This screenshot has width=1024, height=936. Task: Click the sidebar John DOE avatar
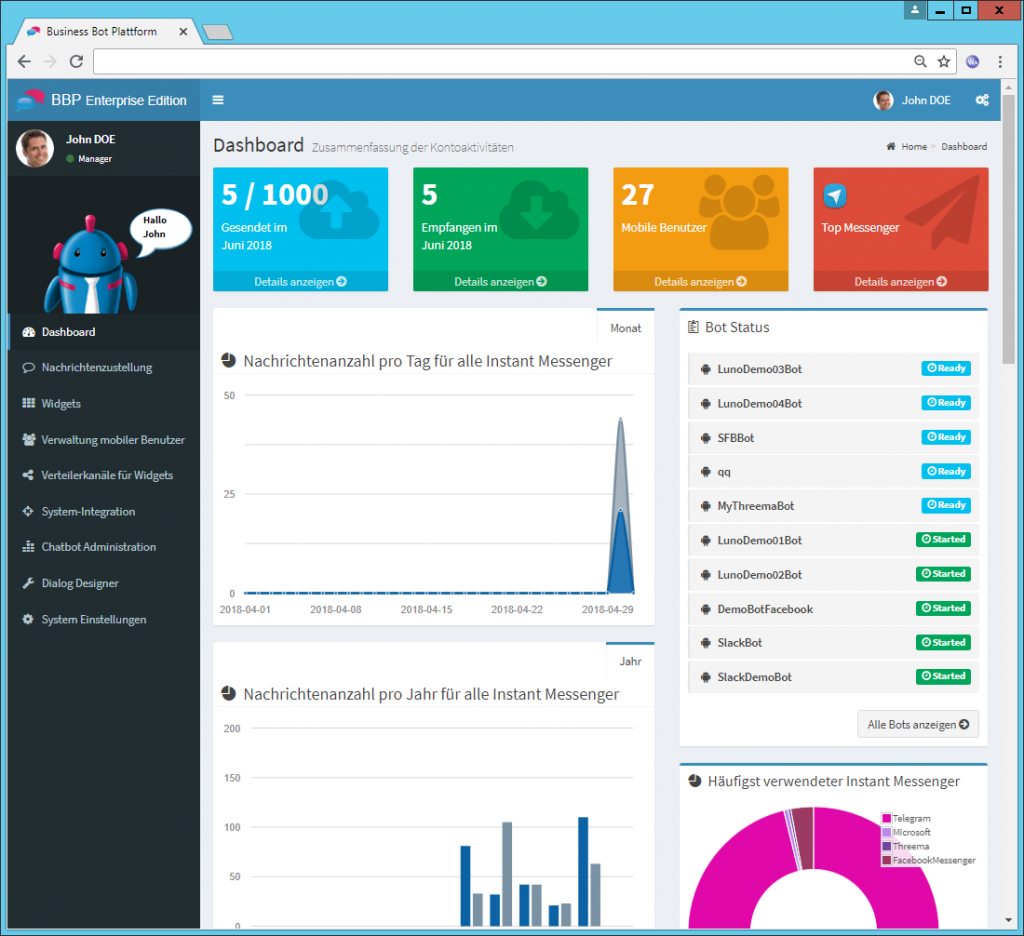(35, 148)
